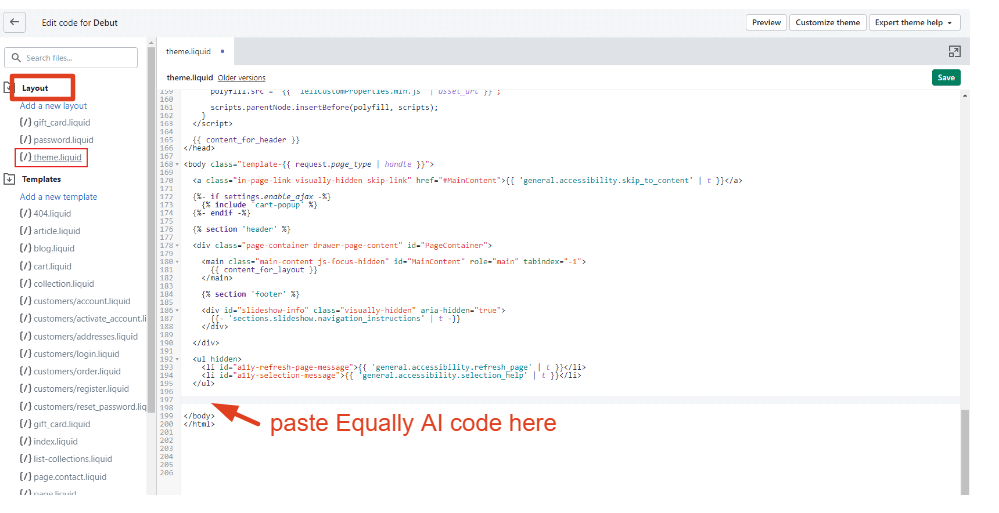Screen dimensions: 999x513
Task: Collapse the Templates folder
Action: pos(9,179)
